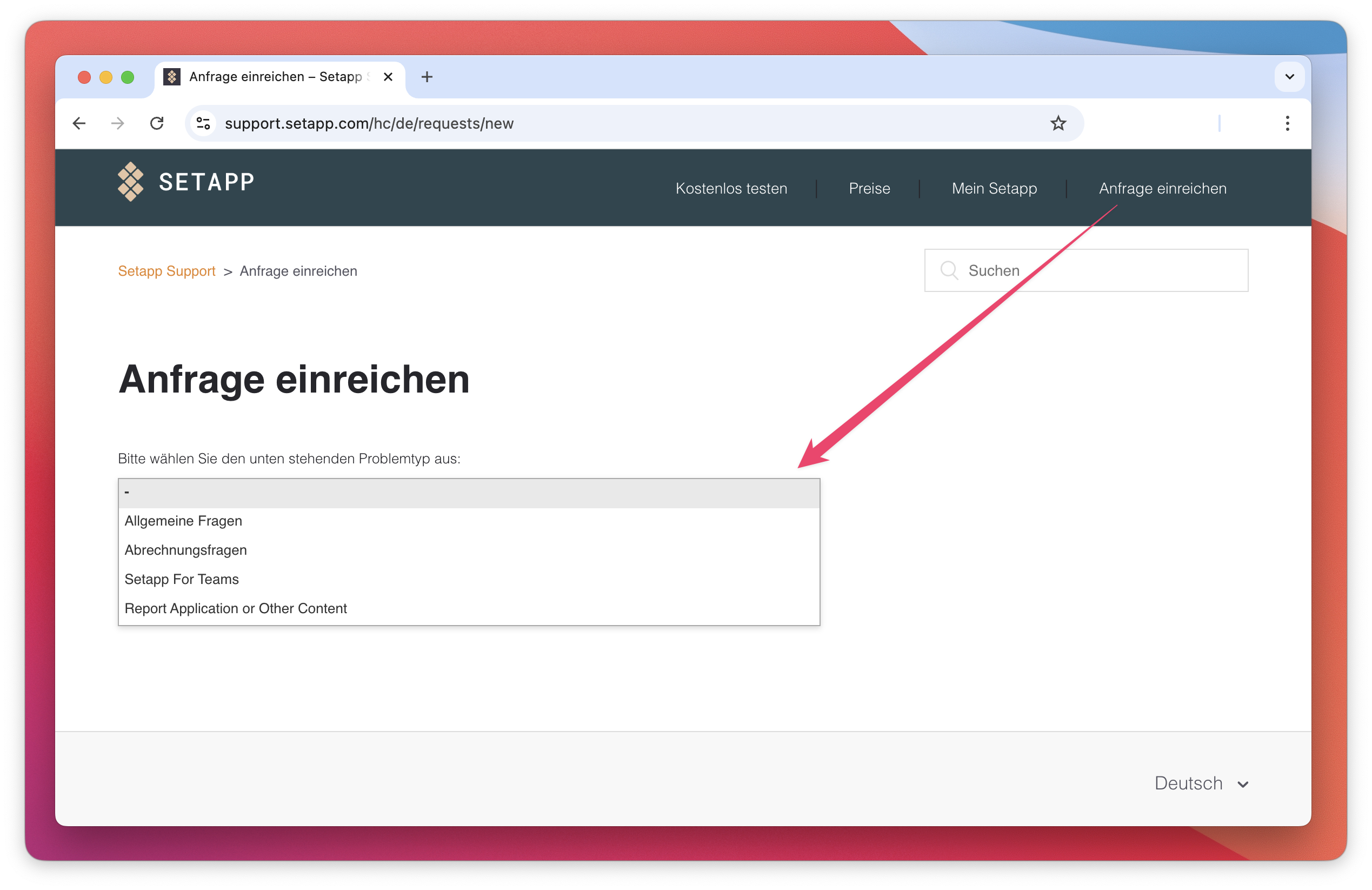
Task: Click the search magnifier icon
Action: pos(949,270)
